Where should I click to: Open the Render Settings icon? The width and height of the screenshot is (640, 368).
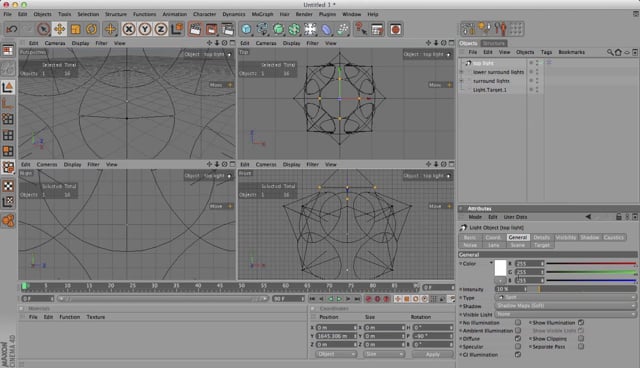pos(227,29)
